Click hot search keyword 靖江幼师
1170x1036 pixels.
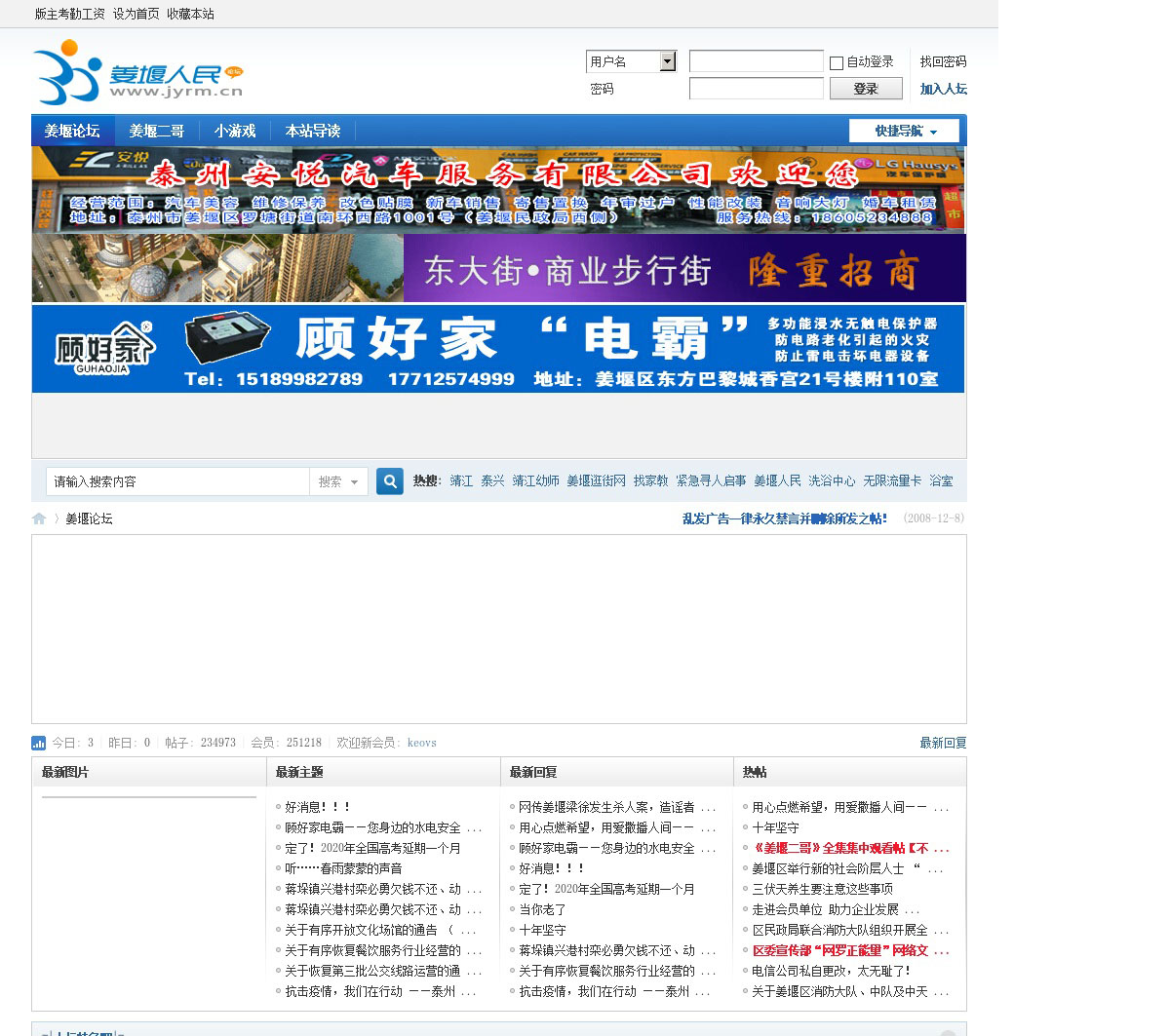[535, 481]
